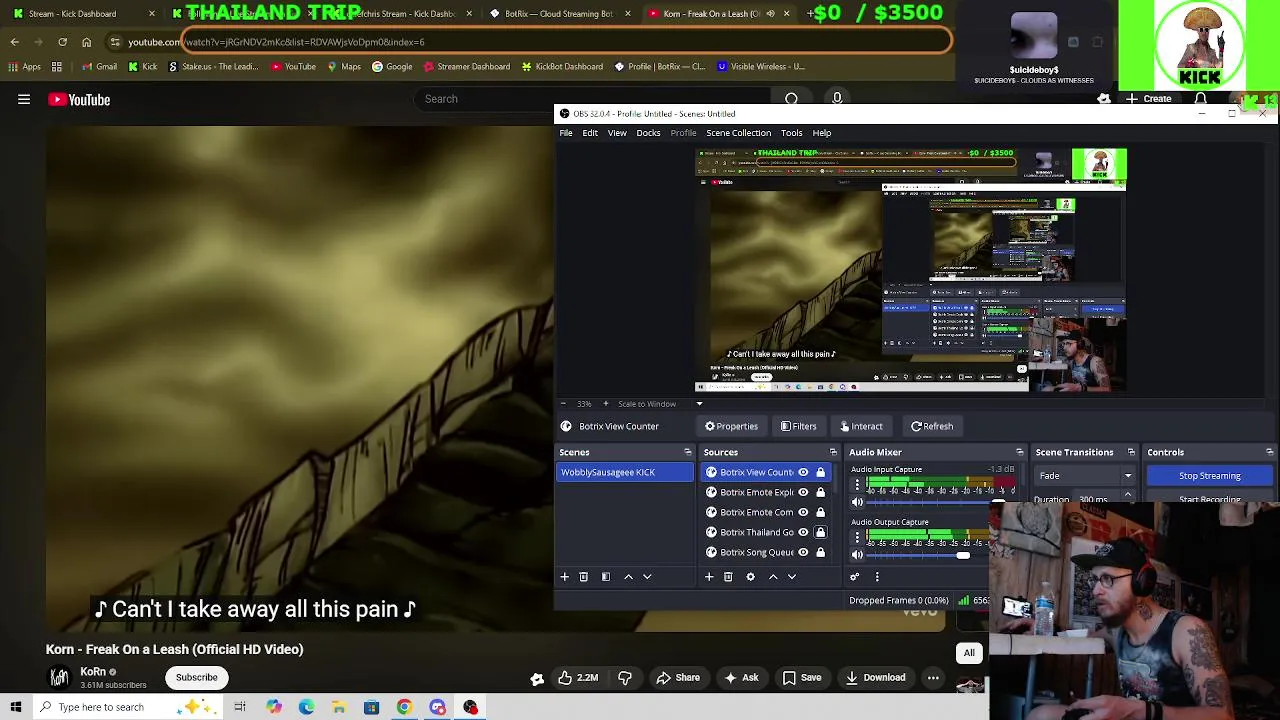Open the YouTube hamburger guide menu
This screenshot has width=1280, height=720.
coord(24,99)
